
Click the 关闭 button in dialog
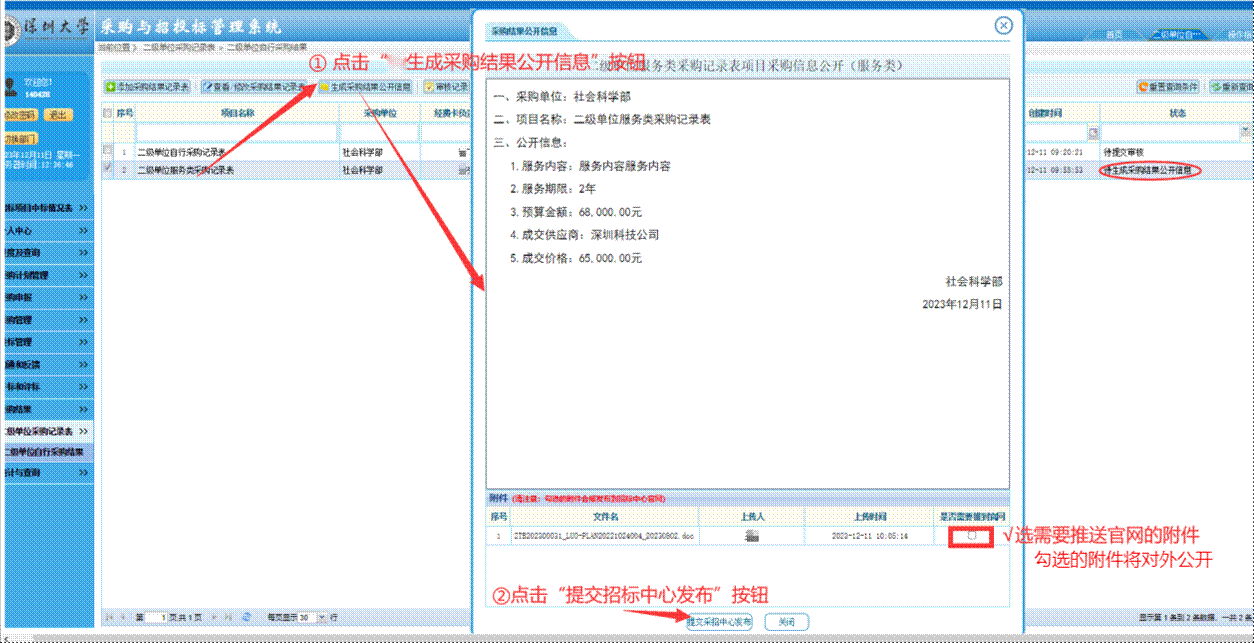coord(787,622)
